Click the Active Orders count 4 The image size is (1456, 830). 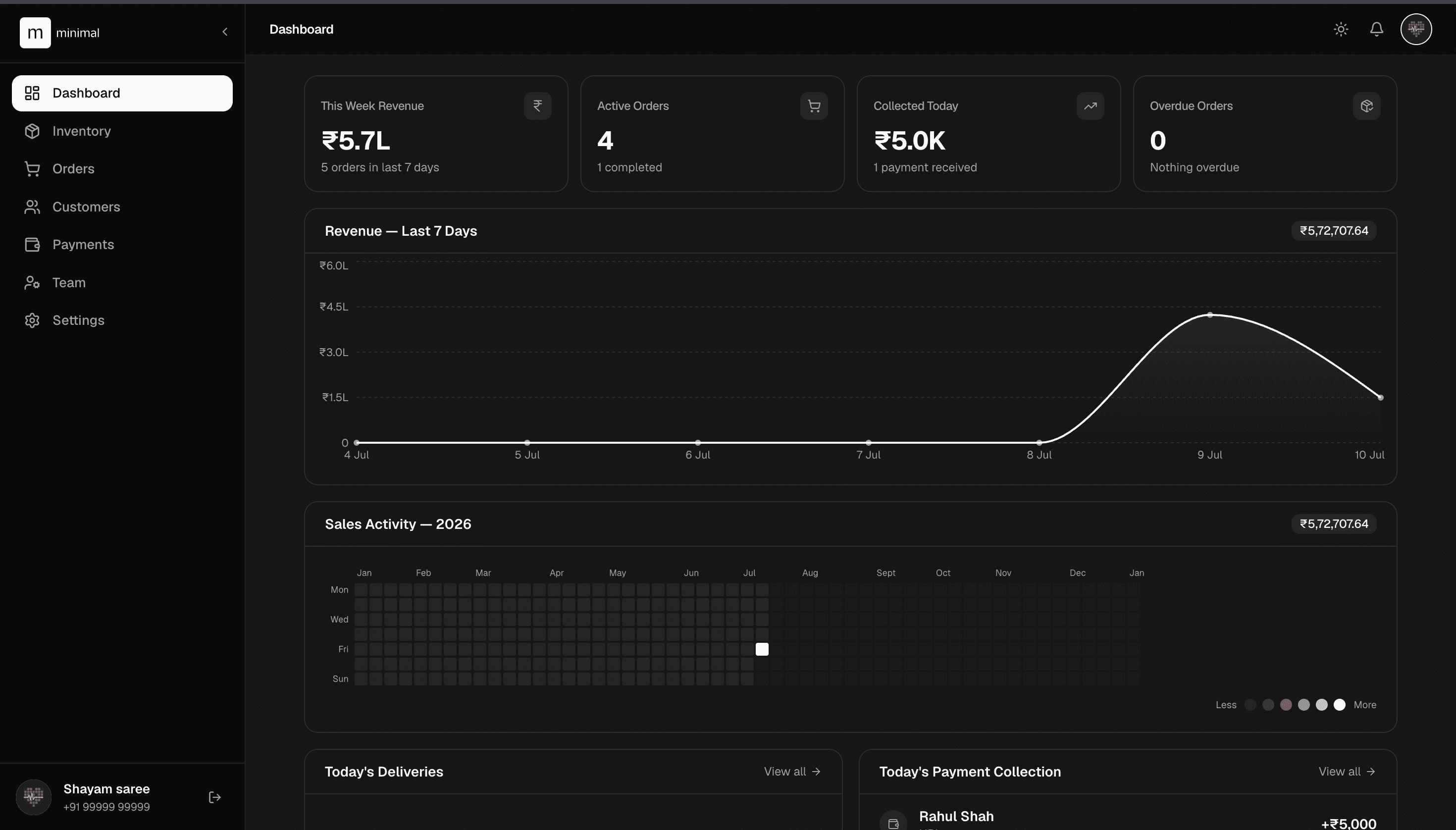pyautogui.click(x=605, y=141)
